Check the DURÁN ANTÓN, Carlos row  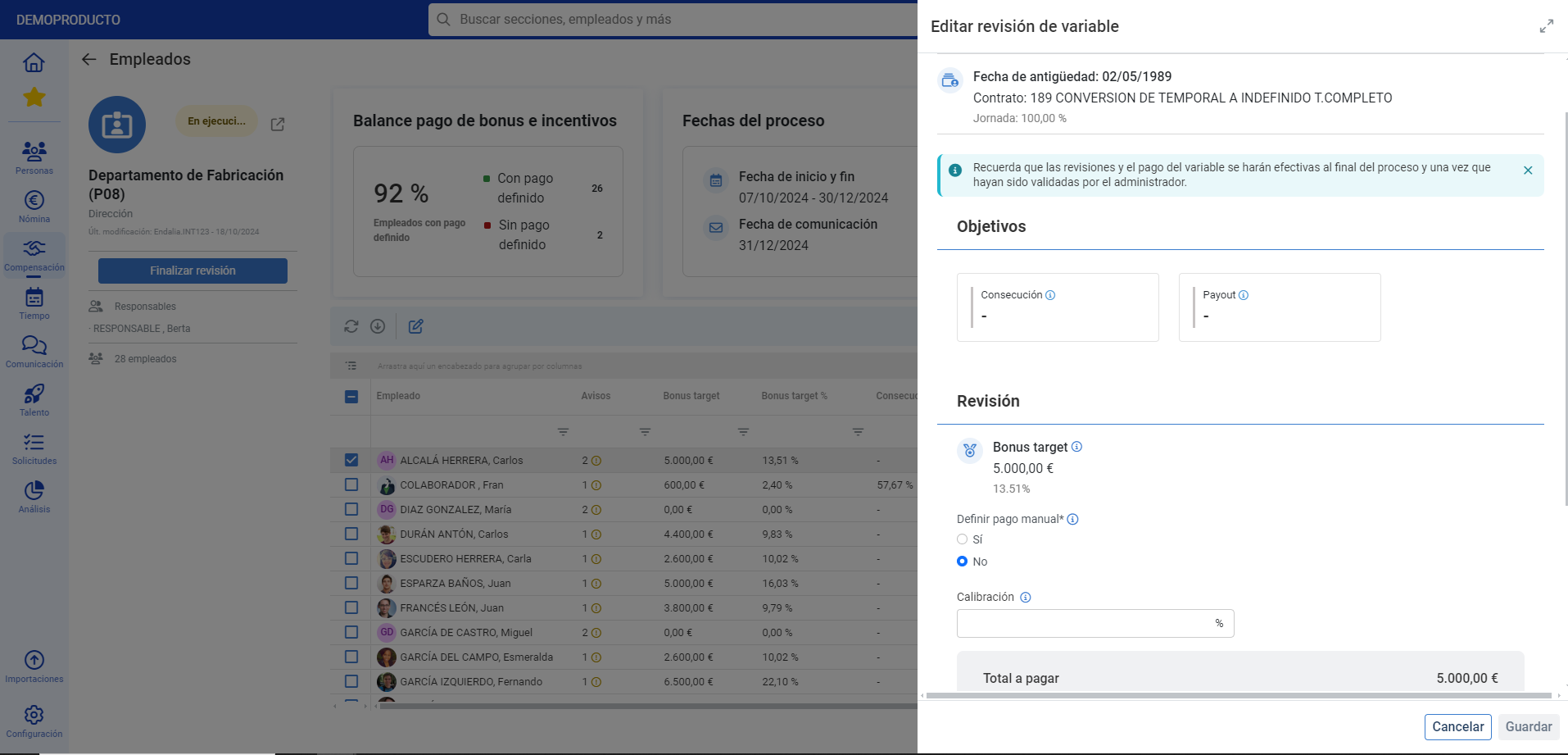click(351, 534)
